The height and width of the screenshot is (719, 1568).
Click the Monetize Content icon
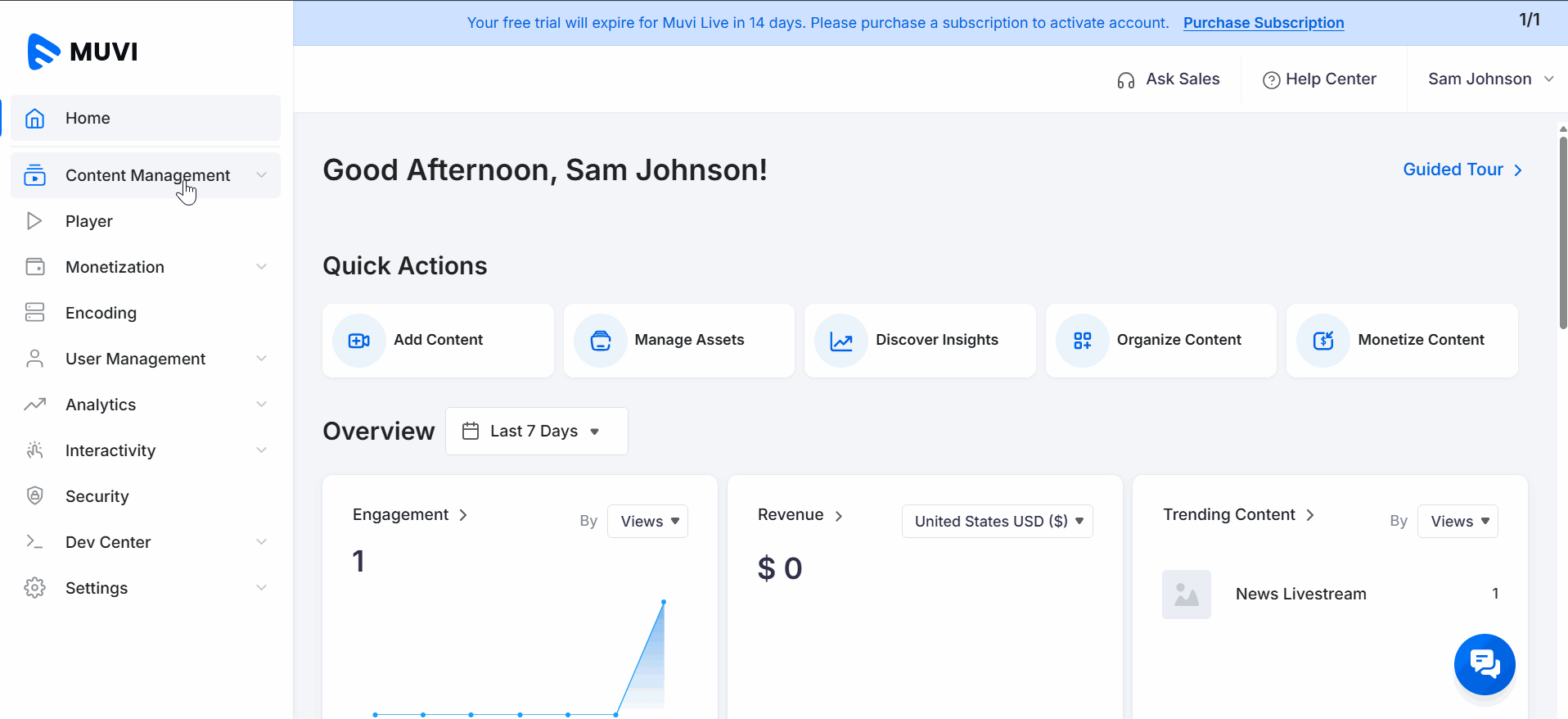point(1323,341)
